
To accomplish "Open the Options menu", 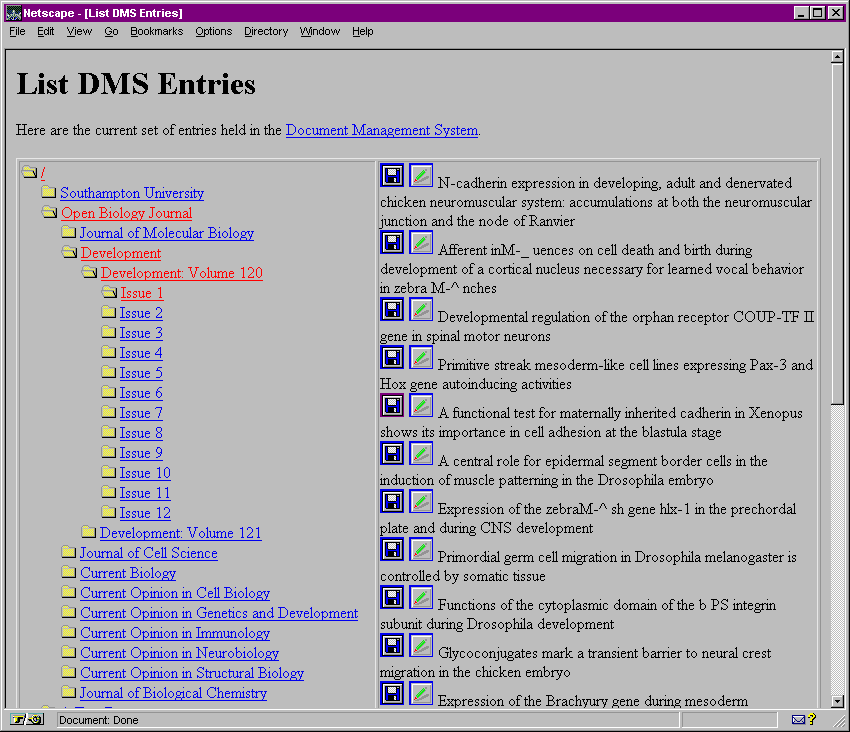I will [213, 31].
